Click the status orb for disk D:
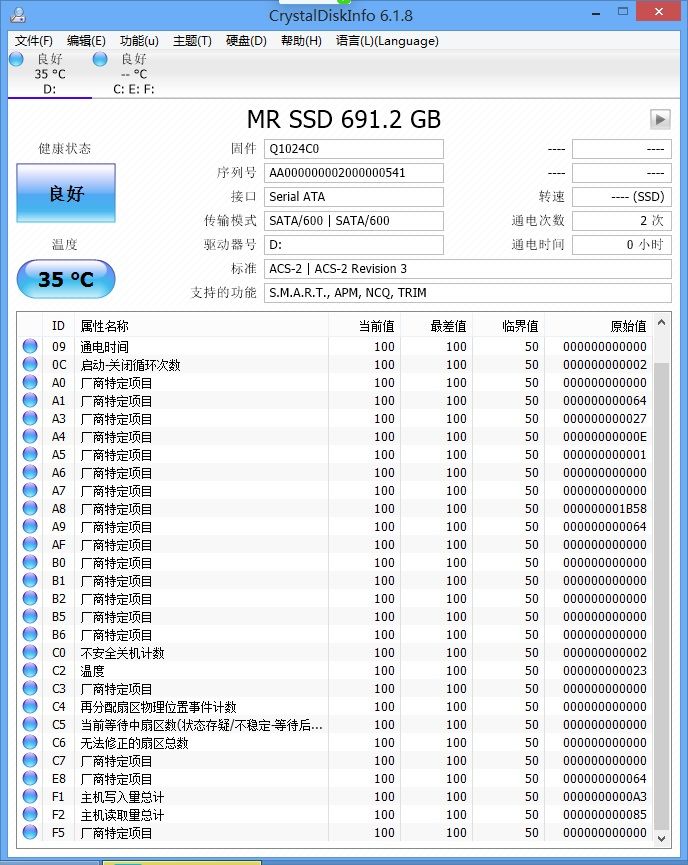Viewport: 688px width, 865px height. [x=16, y=59]
